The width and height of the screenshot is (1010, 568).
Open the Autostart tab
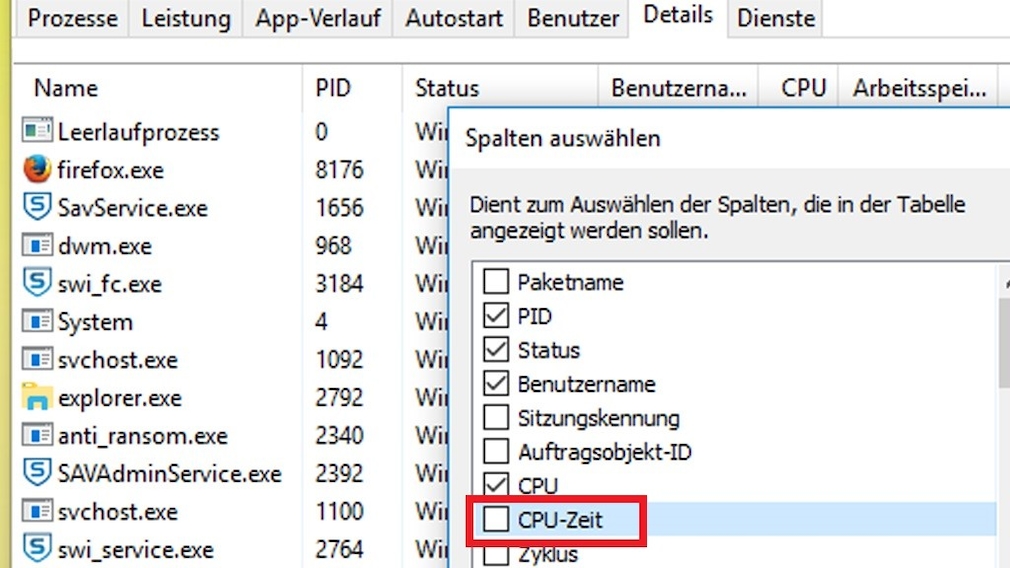(453, 18)
